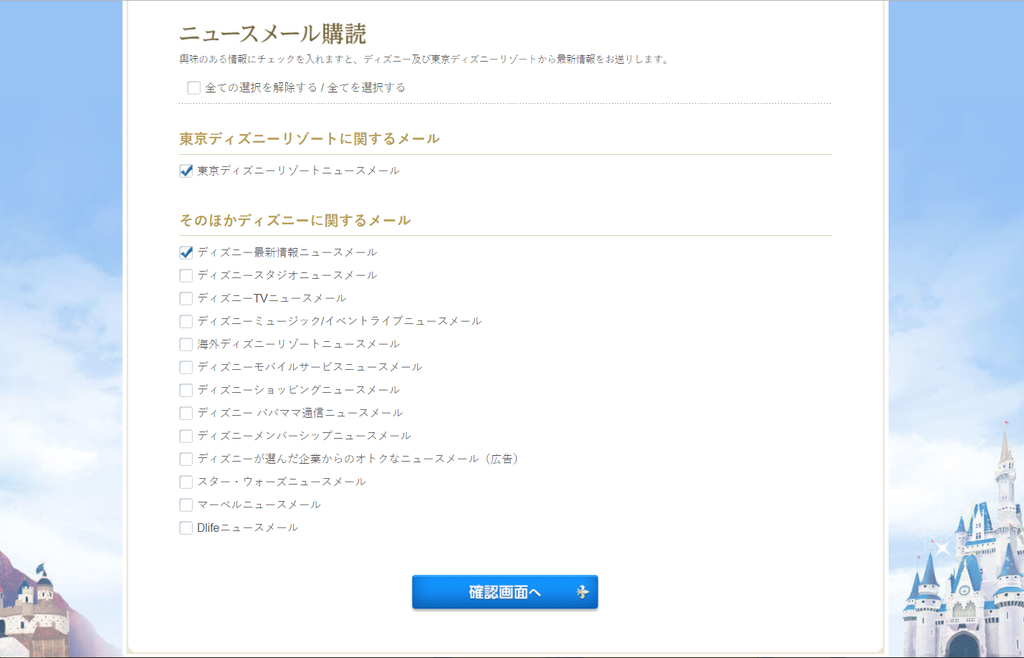Screen dimensions: 1024x658
Task: Enable ディズニーモバイルサービスニュースメール checkbox
Action: point(186,367)
